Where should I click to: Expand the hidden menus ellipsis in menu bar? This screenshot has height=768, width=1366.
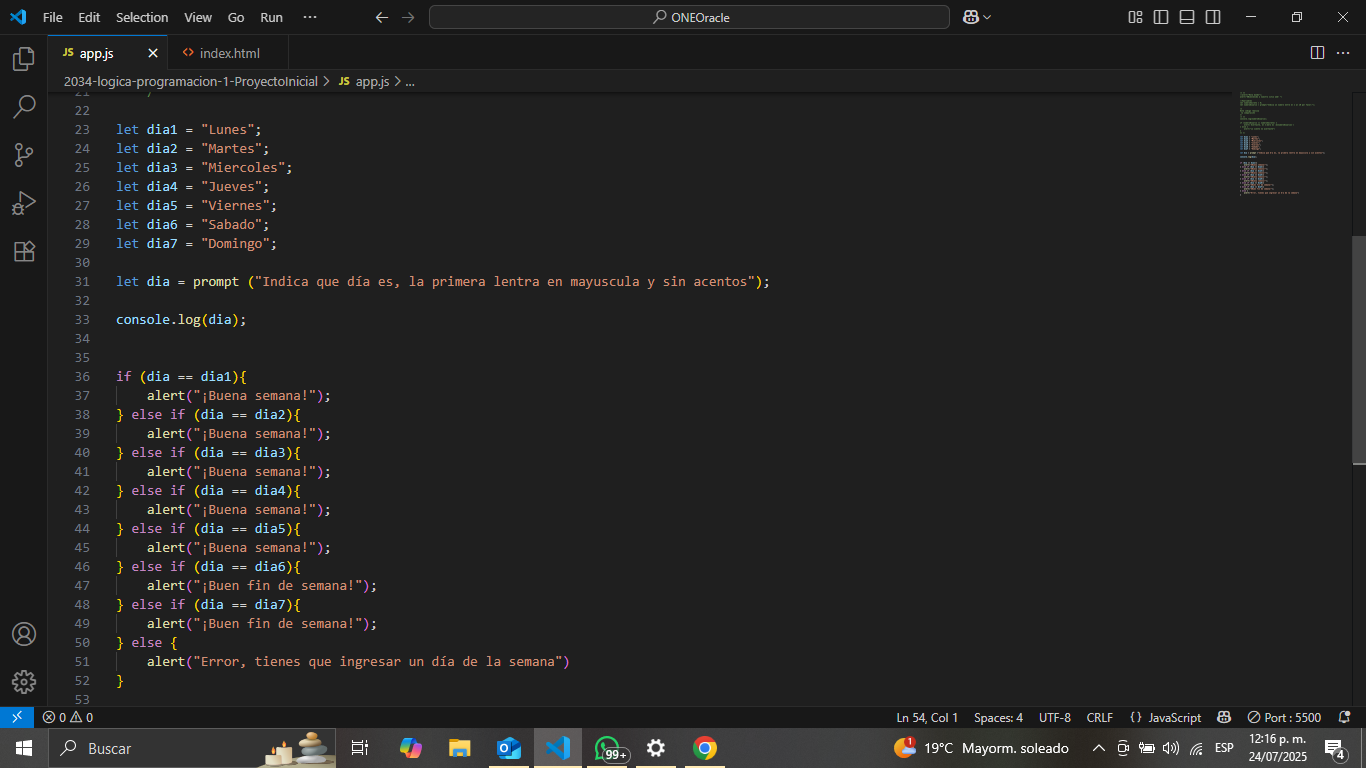(x=310, y=17)
